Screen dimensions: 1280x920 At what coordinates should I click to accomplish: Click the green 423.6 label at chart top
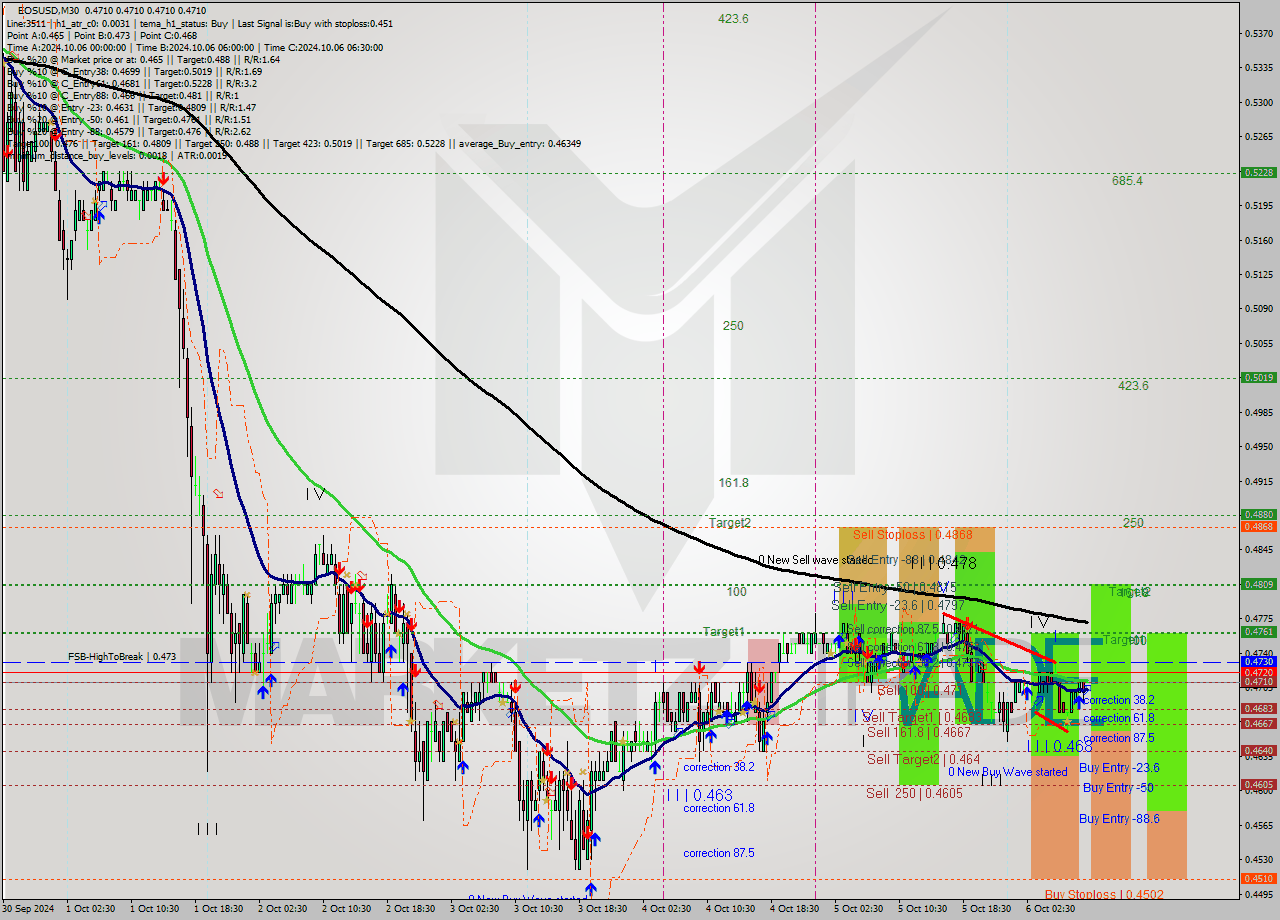point(733,19)
